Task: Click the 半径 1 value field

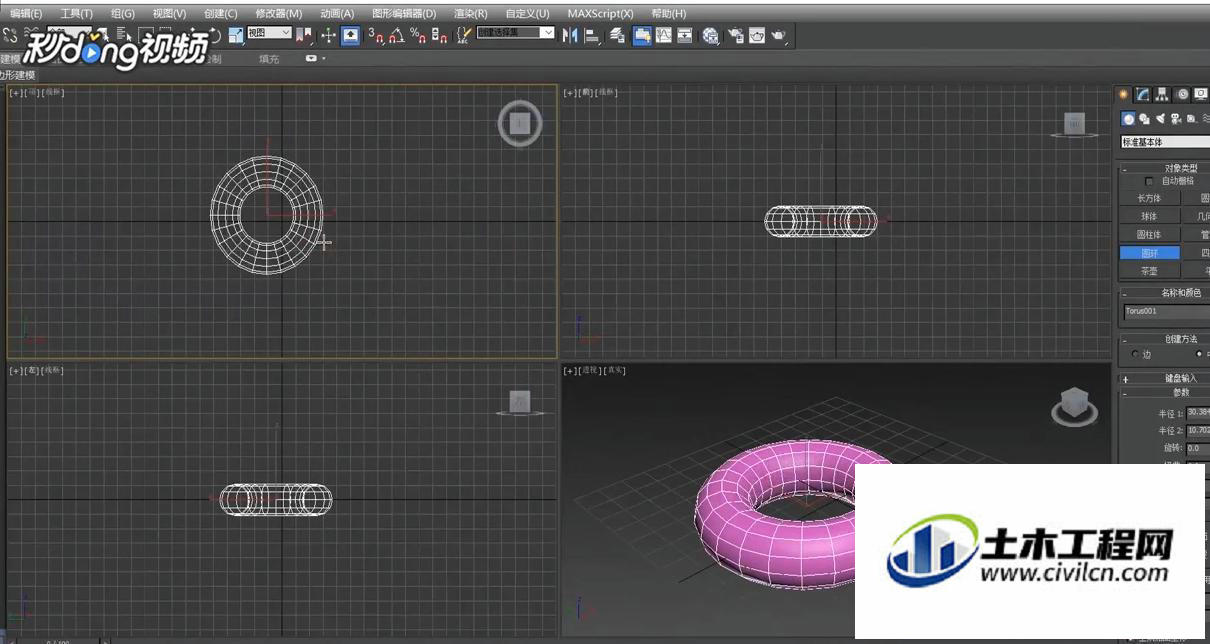Action: click(1198, 413)
